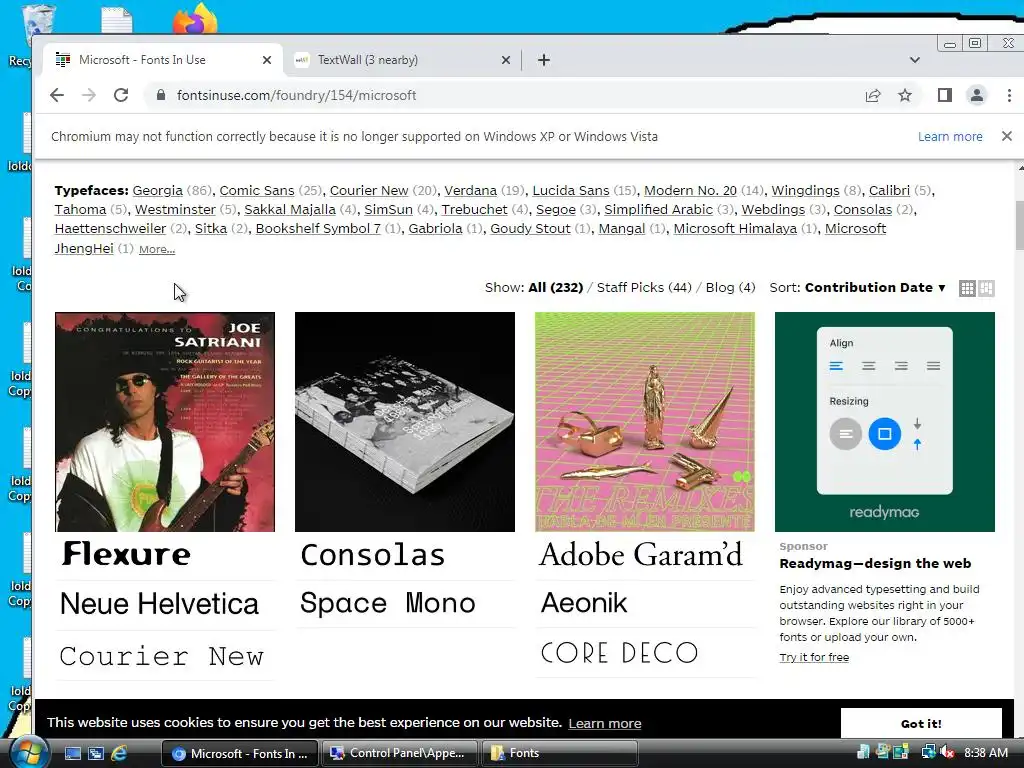Open the Courier New font sample
1024x768 pixels.
[161, 656]
